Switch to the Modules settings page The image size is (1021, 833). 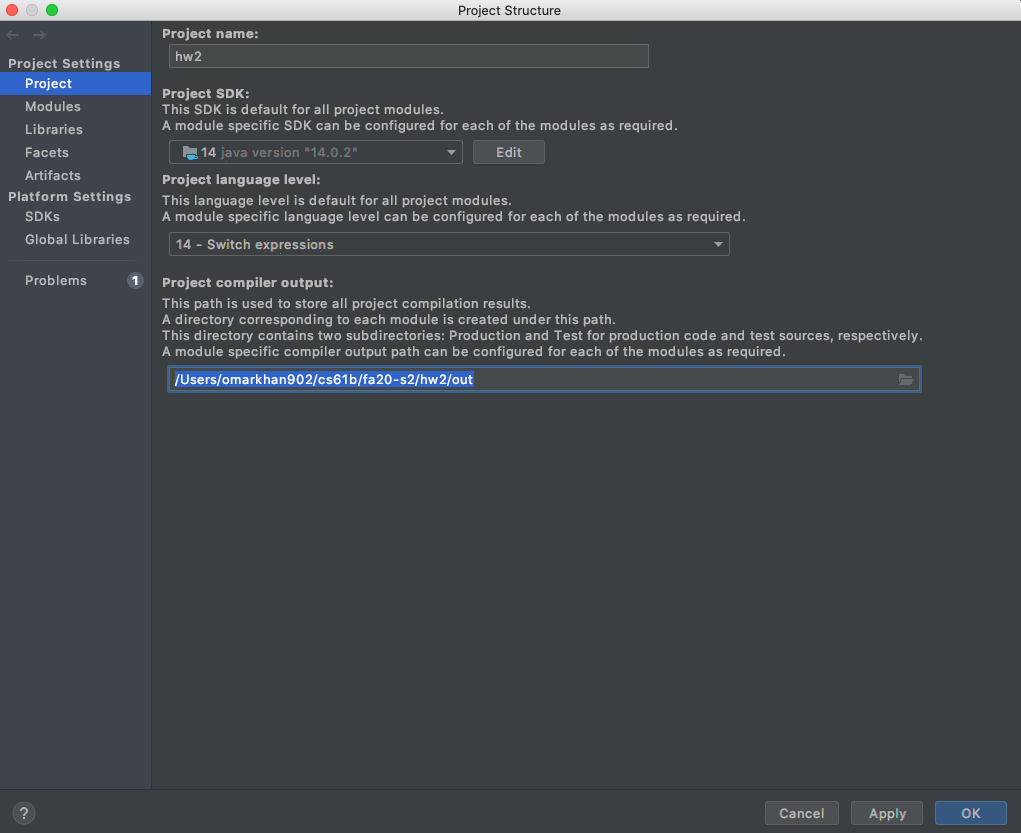point(52,106)
